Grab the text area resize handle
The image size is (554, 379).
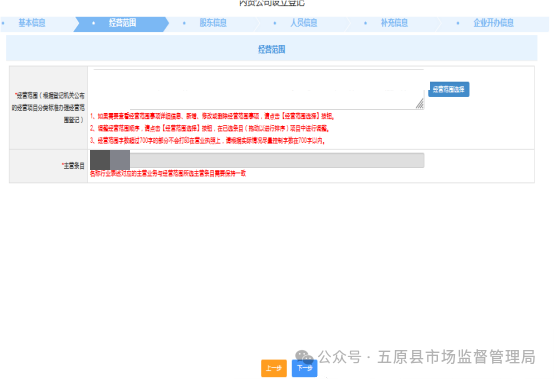point(420,104)
